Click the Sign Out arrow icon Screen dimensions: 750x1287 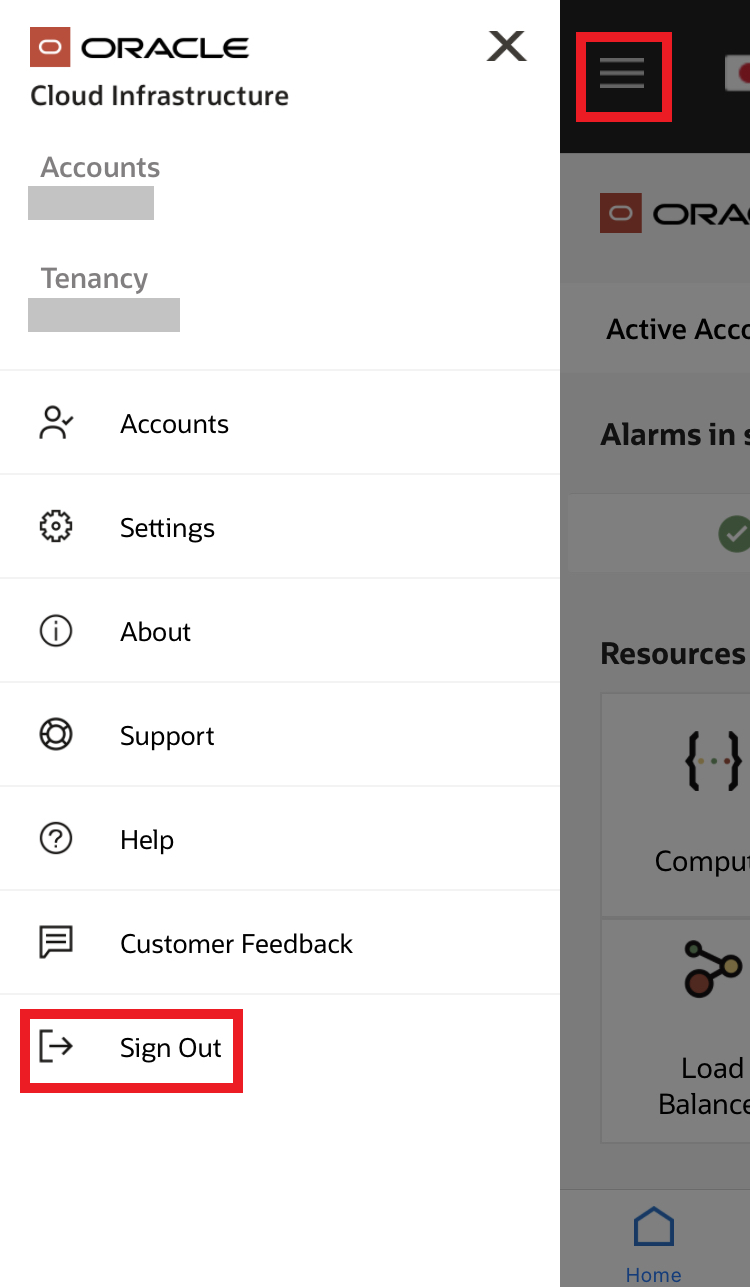point(55,1047)
